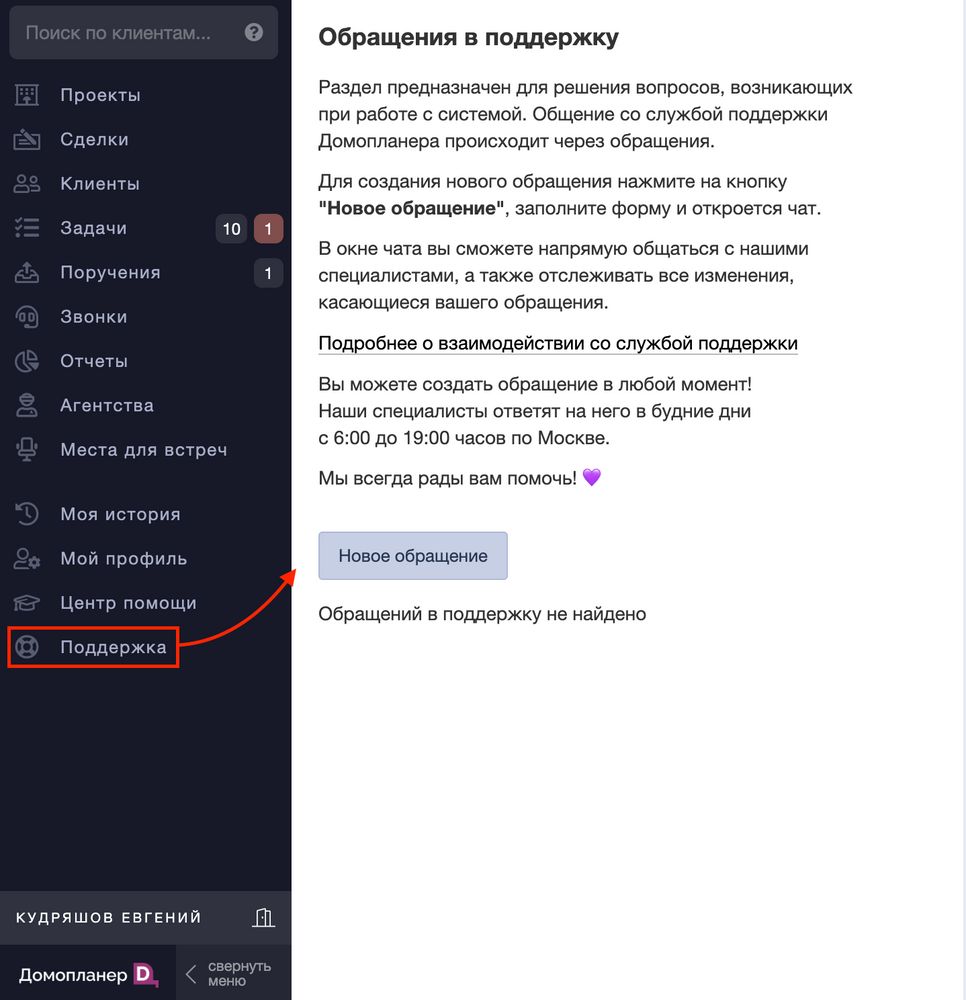Image resolution: width=966 pixels, height=1000 pixels.
Task: Open the Звонки headset icon
Action: coord(27,317)
